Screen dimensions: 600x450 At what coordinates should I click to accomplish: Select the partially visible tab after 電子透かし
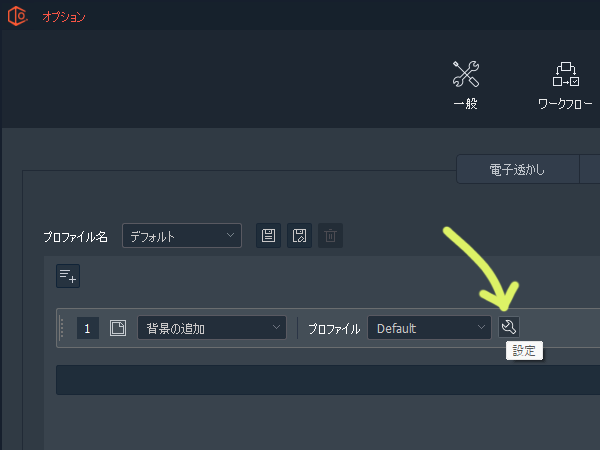[590, 169]
